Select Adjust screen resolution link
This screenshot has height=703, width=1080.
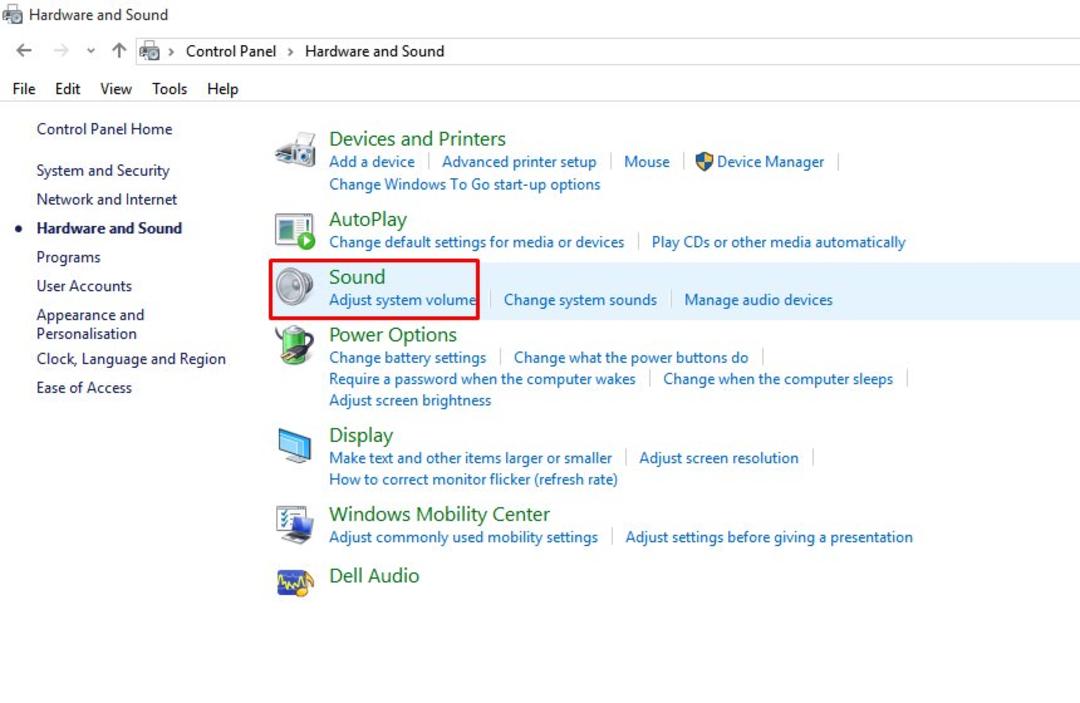click(718, 459)
